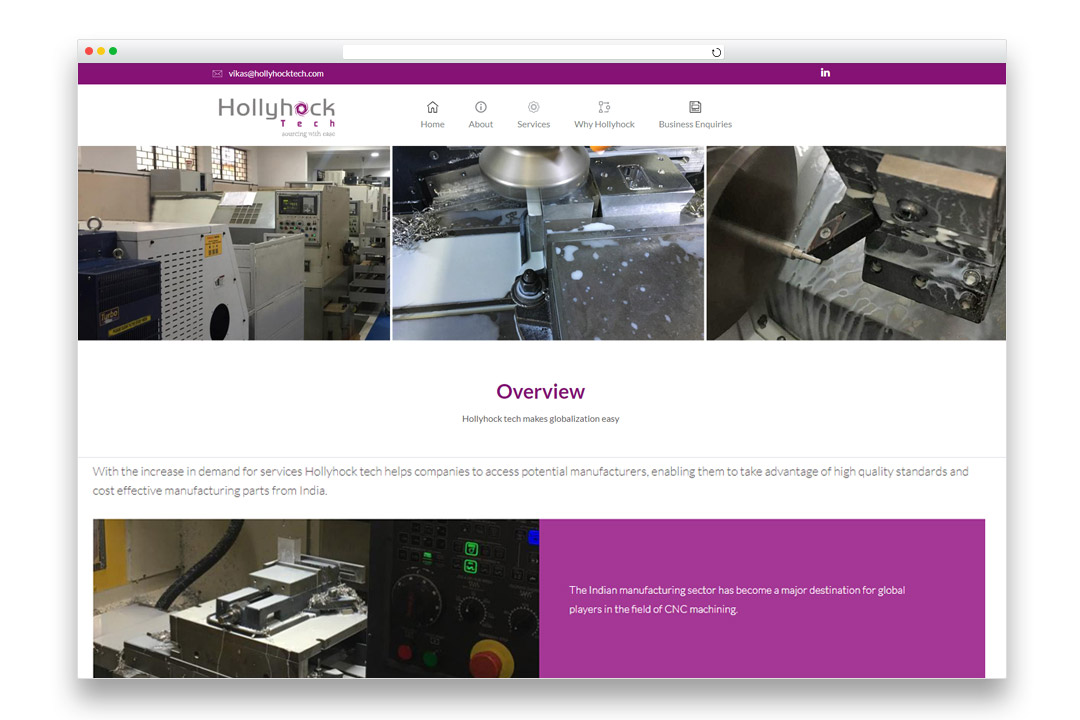Screen dimensions: 1080x720
Task: Reload page with the refresh icon
Action: coord(716,52)
